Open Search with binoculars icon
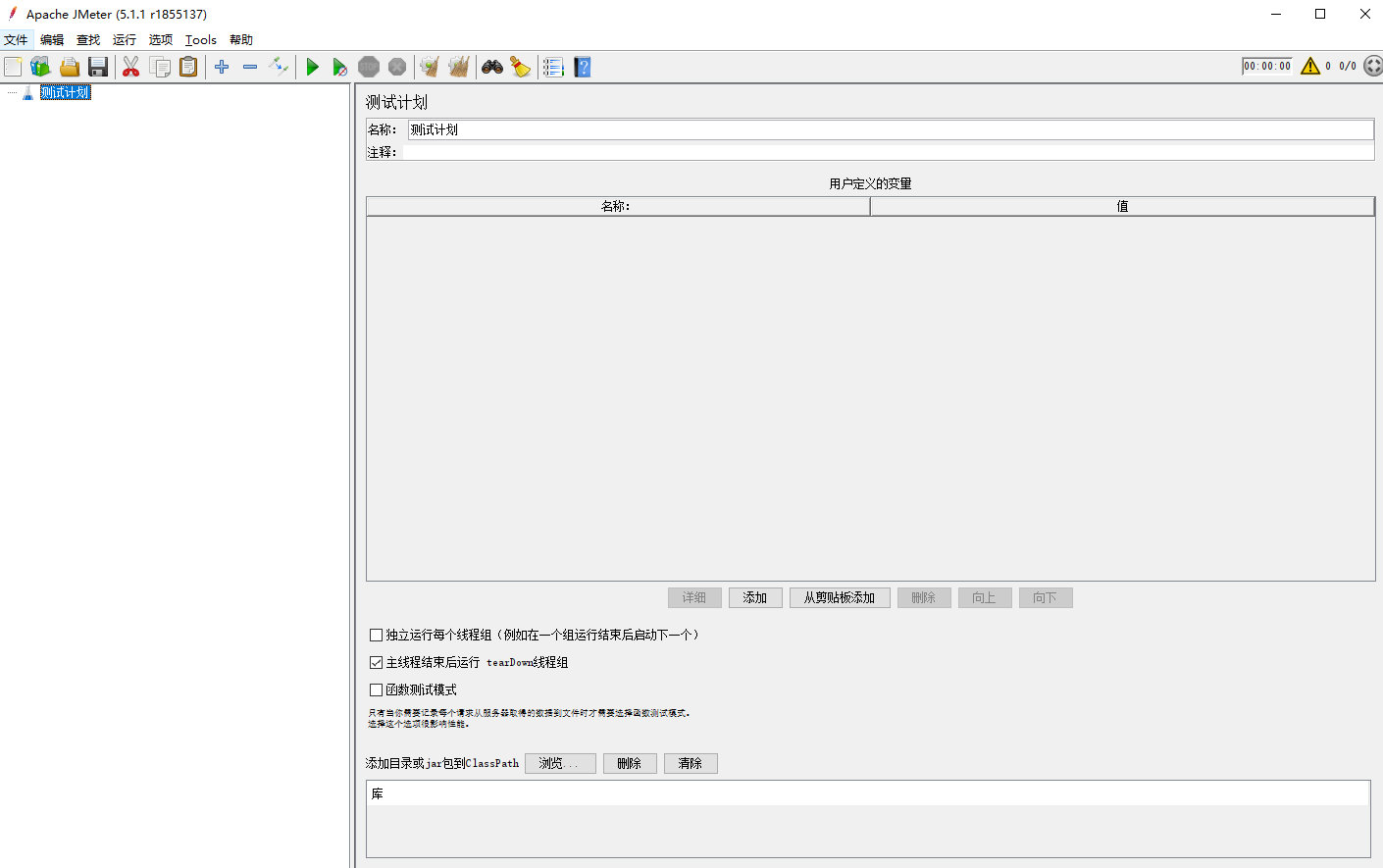This screenshot has width=1383, height=868. pos(492,67)
